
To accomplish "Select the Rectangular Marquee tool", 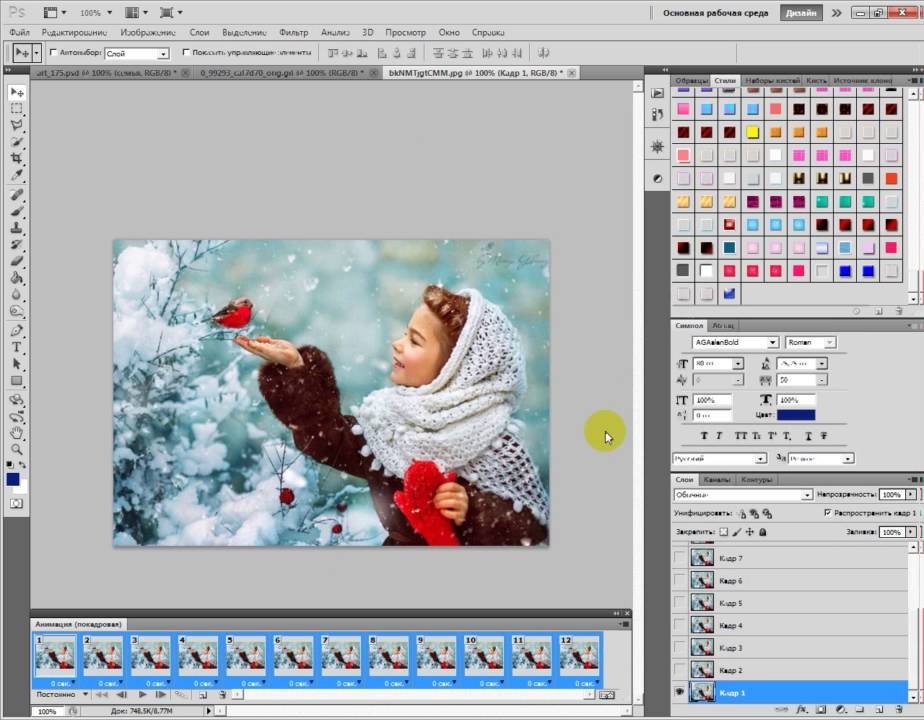I will tap(16, 109).
